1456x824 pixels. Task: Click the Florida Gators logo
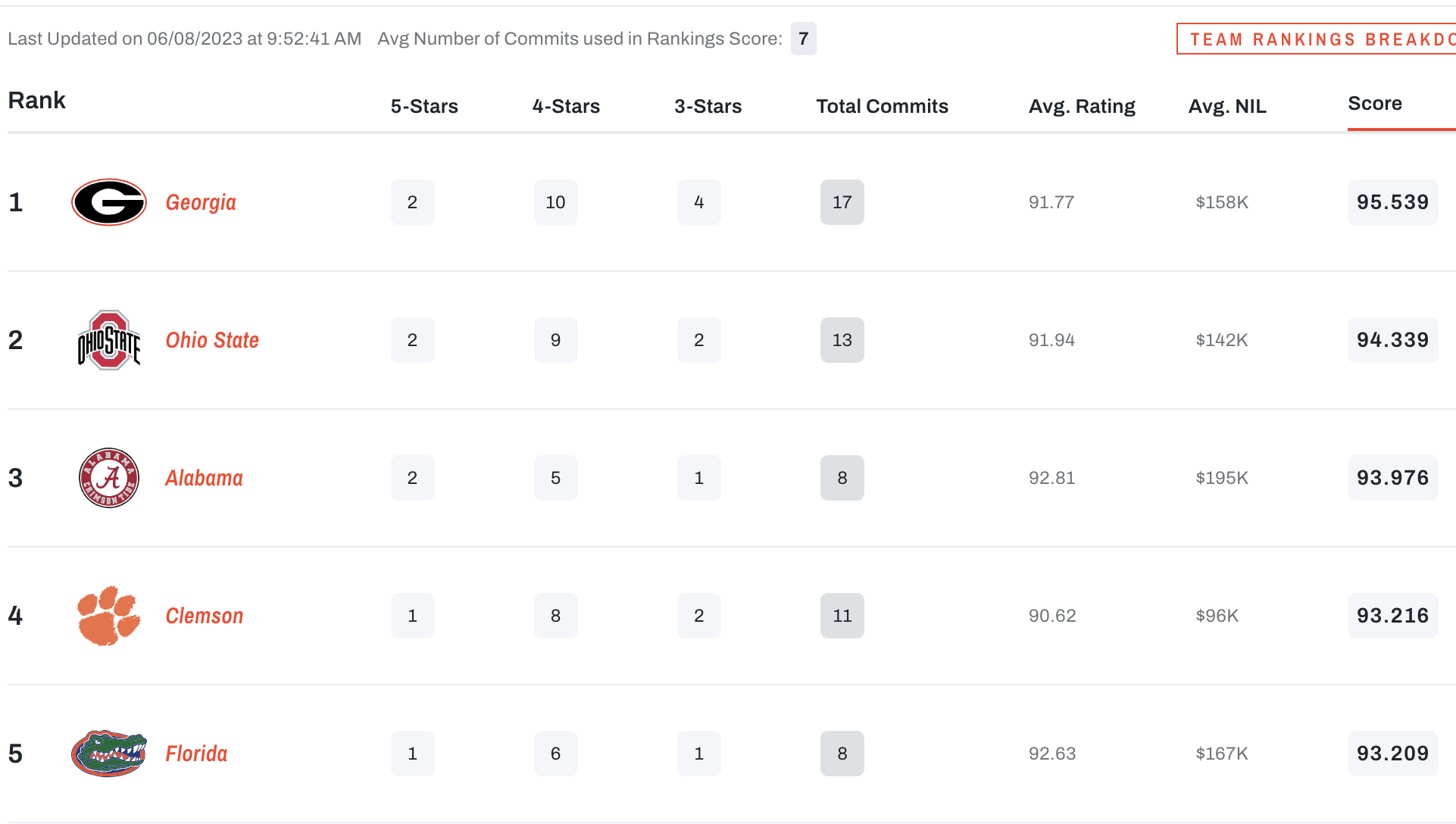pos(109,754)
